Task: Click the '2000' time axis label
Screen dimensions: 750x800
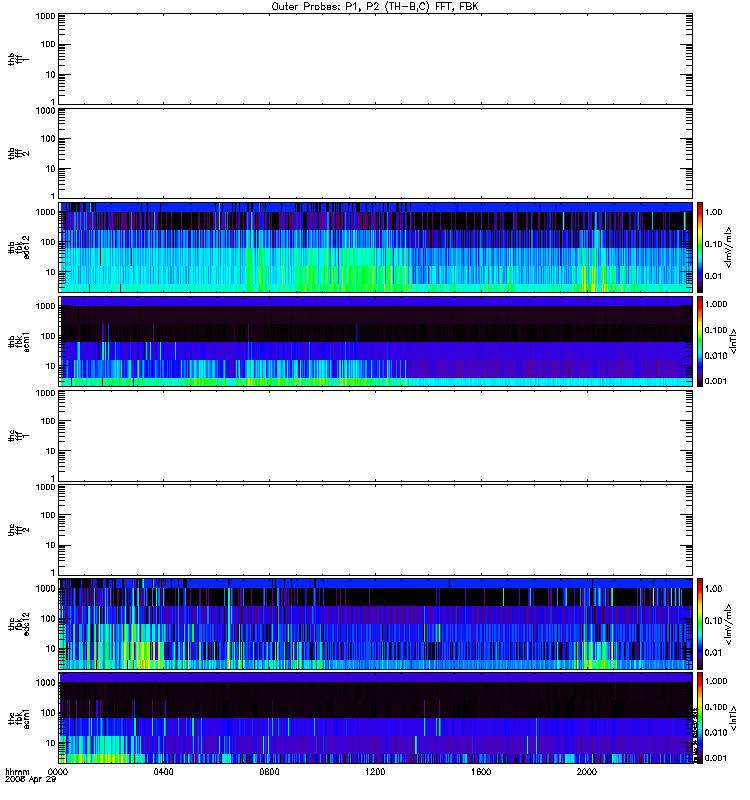Action: (x=587, y=772)
